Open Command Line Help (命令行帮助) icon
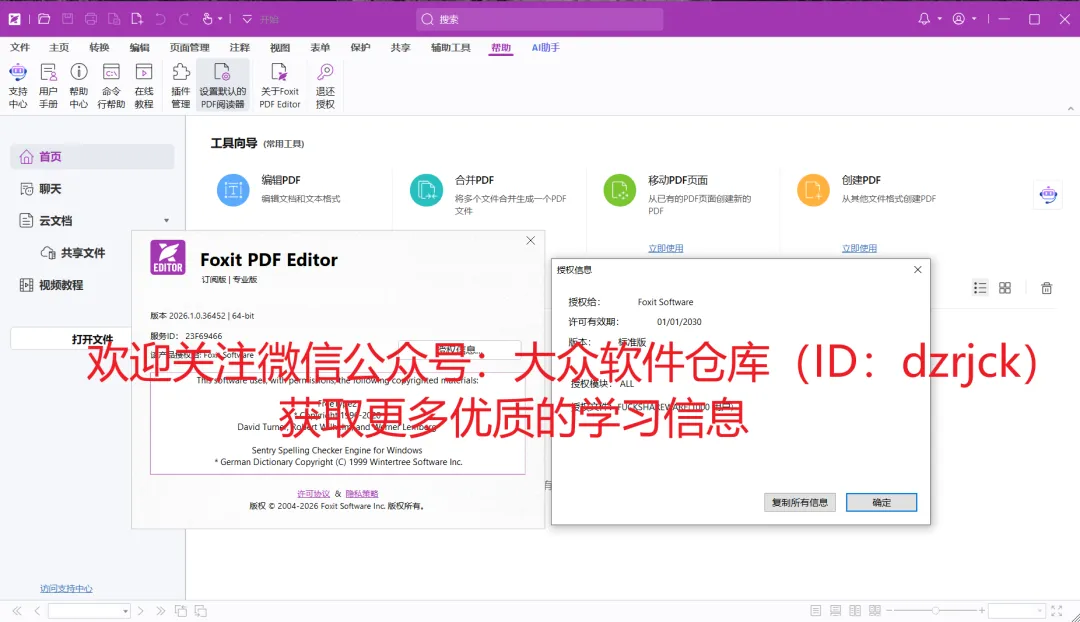The height and width of the screenshot is (622, 1080). [x=111, y=85]
